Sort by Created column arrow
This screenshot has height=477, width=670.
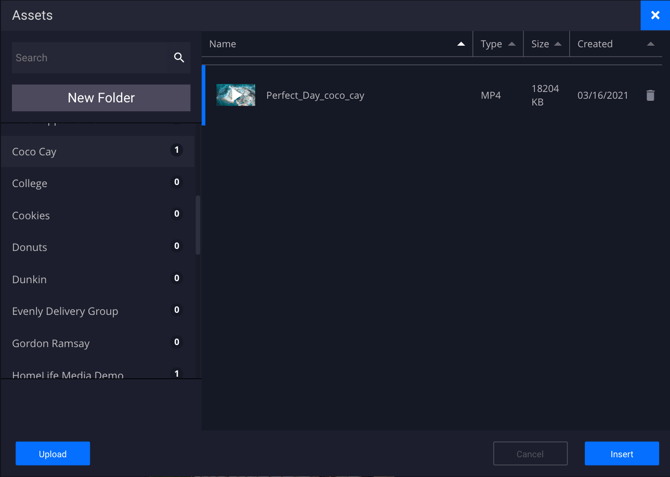point(650,44)
